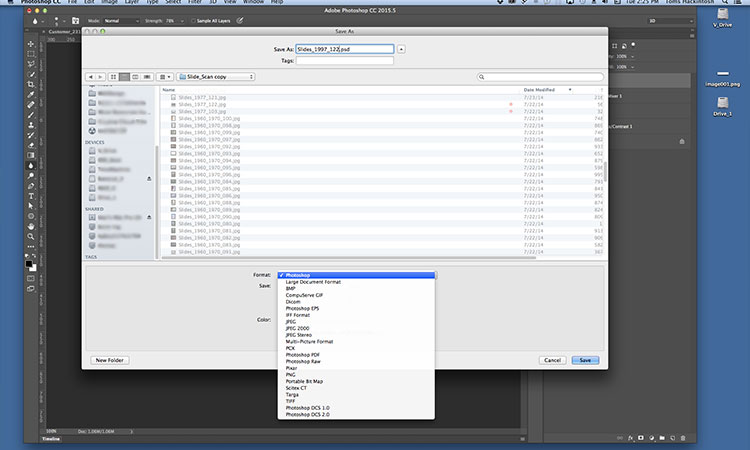
Task: Click the Tags input field
Action: [x=345, y=60]
